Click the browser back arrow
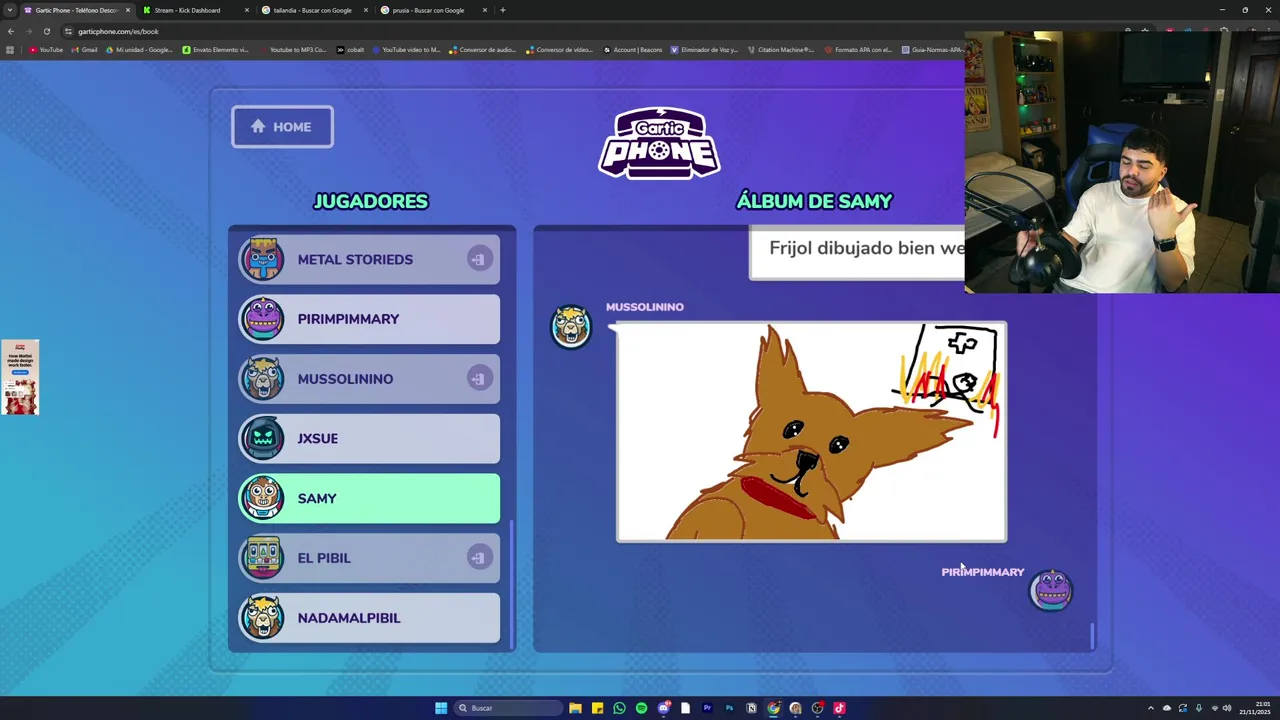This screenshot has height=720, width=1280. point(11,31)
